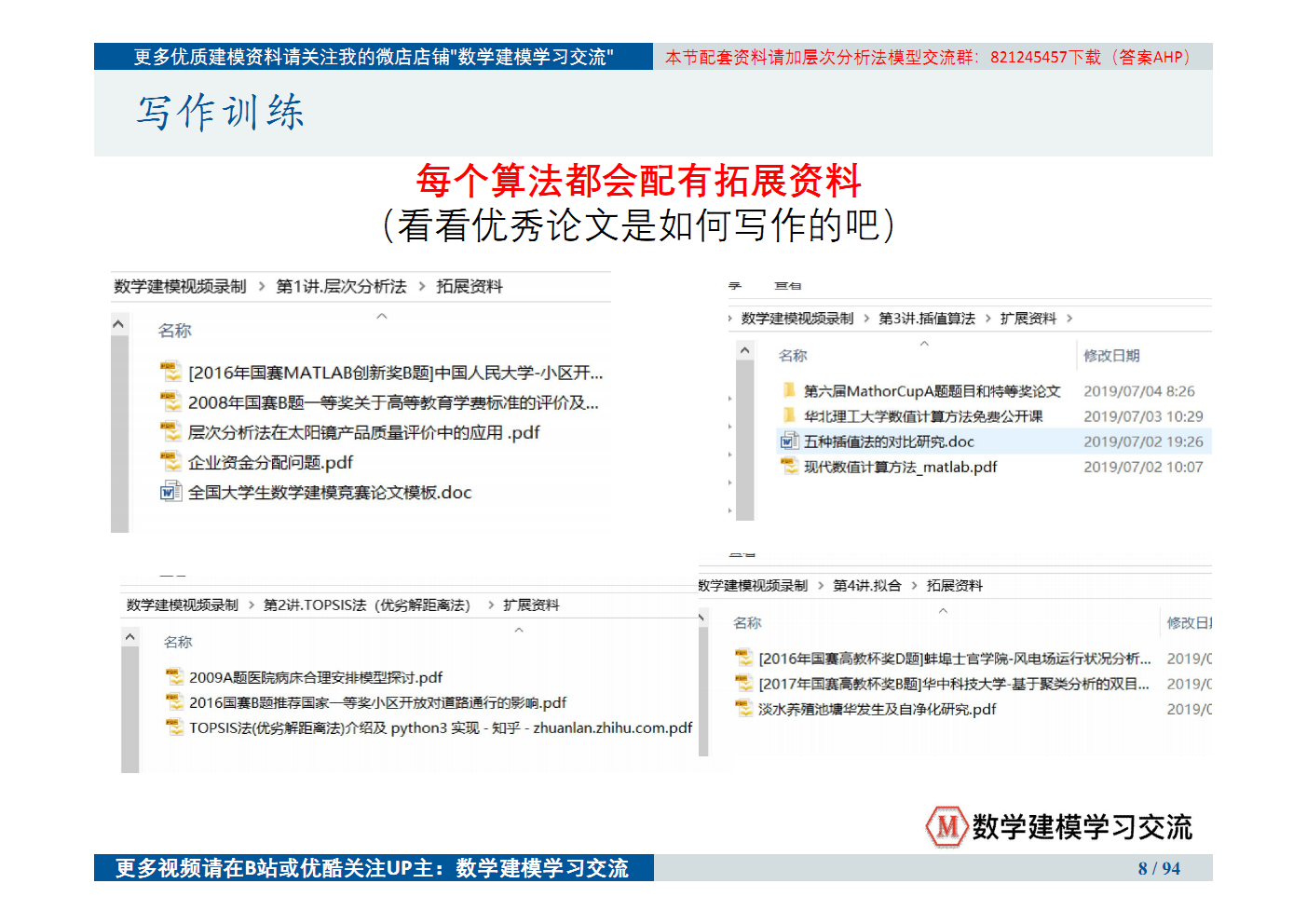Click breadcrumb 拓展资料 in 第1讲 window
The height and width of the screenshot is (924, 1307).
coord(470,286)
